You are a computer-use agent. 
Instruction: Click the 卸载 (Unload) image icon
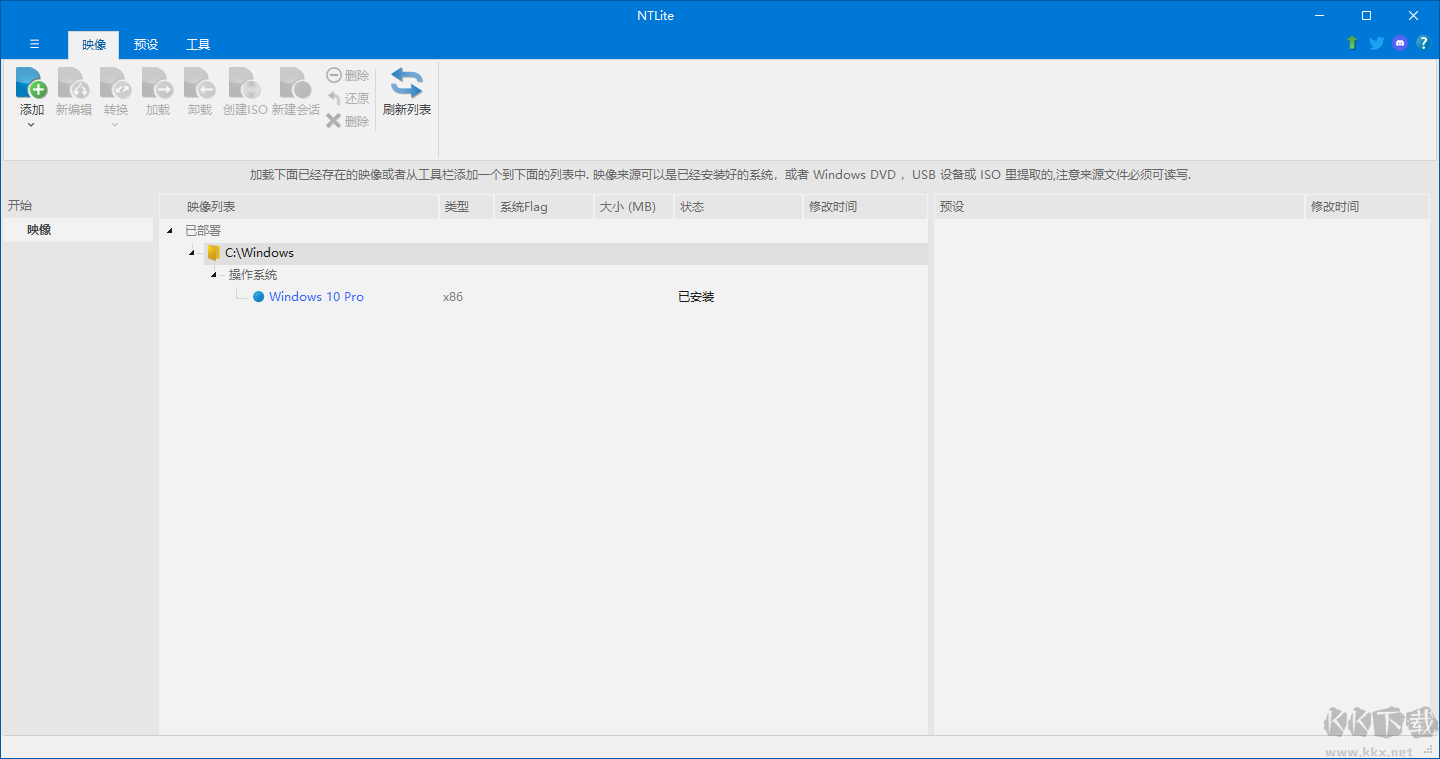200,83
